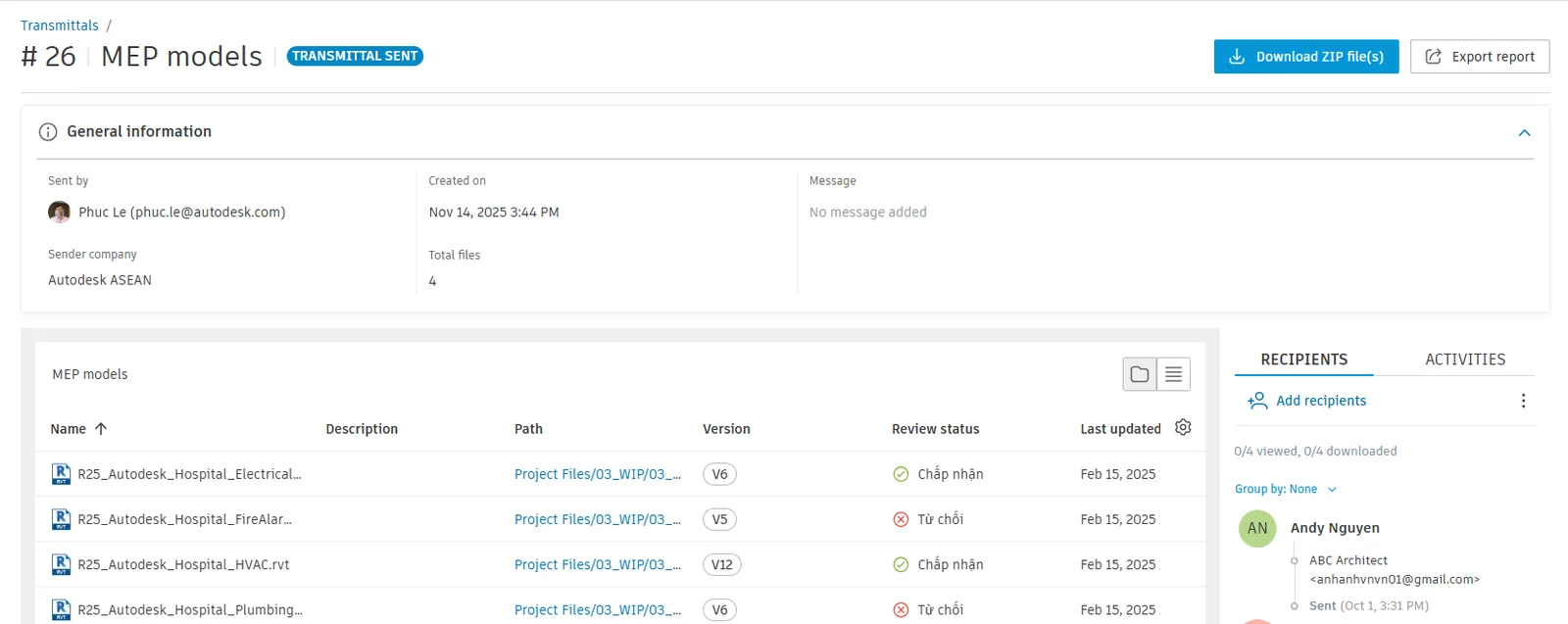Open the info icon beside General information
This screenshot has width=1568, height=624.
point(47,132)
